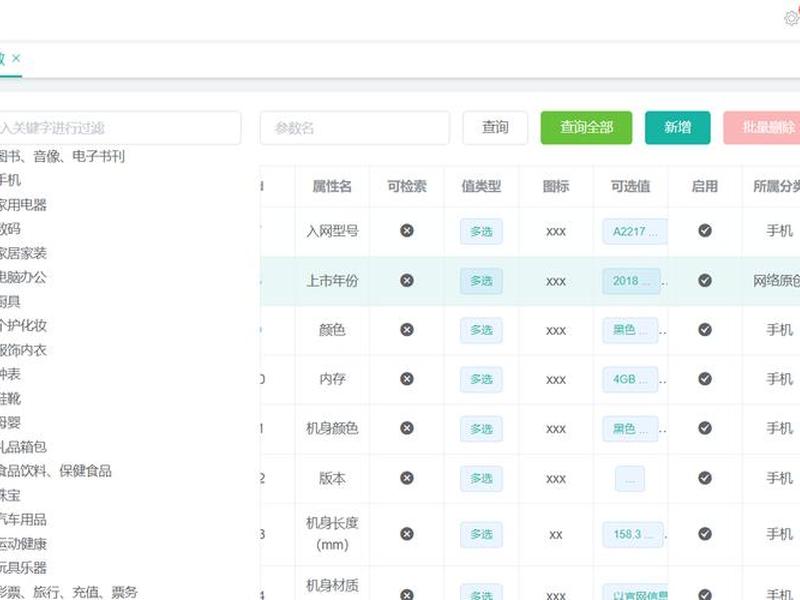Select 个护化妆 in the category tree
This screenshot has width=800, height=600.
click(x=23, y=326)
